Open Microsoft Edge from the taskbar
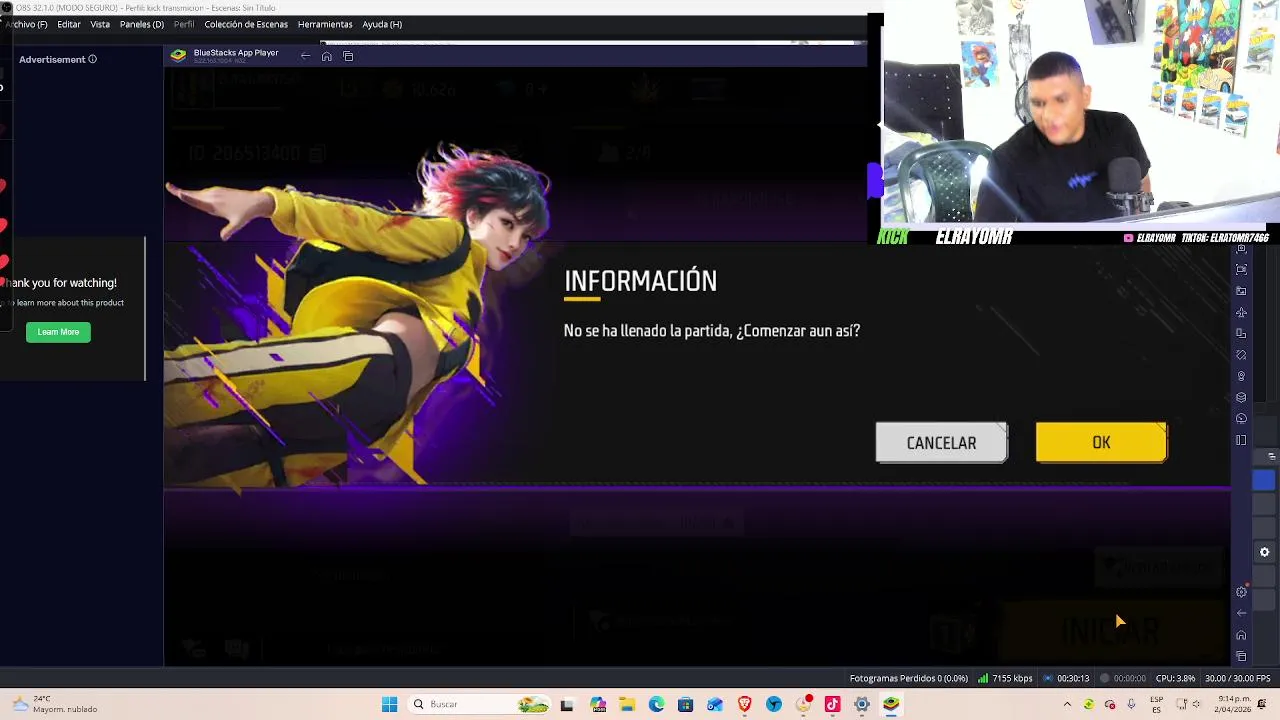 pos(656,704)
